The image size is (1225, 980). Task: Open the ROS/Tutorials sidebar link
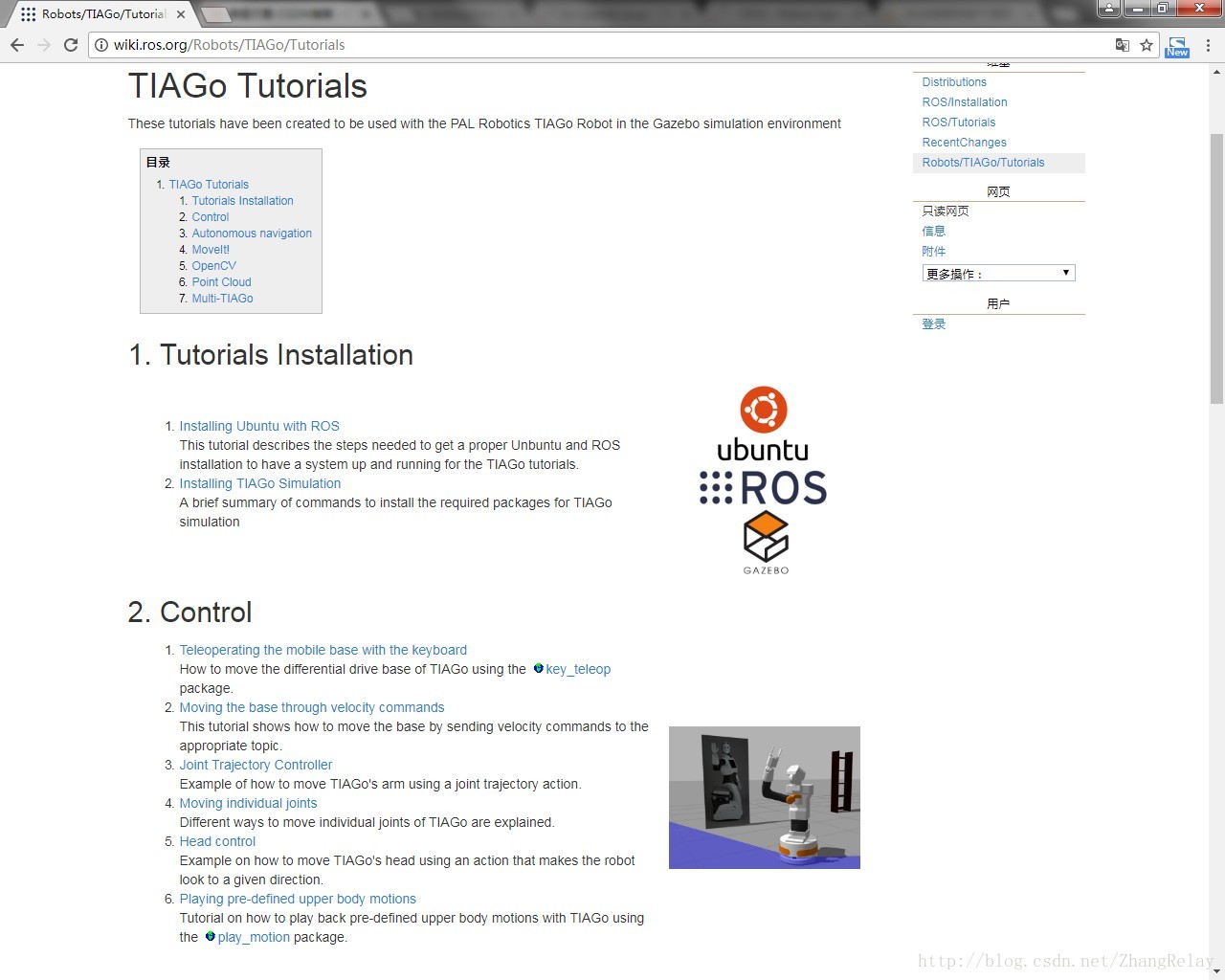pos(959,122)
